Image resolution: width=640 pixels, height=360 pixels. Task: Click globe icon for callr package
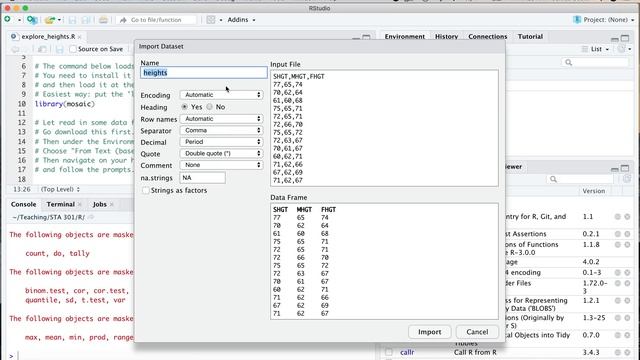coord(618,352)
